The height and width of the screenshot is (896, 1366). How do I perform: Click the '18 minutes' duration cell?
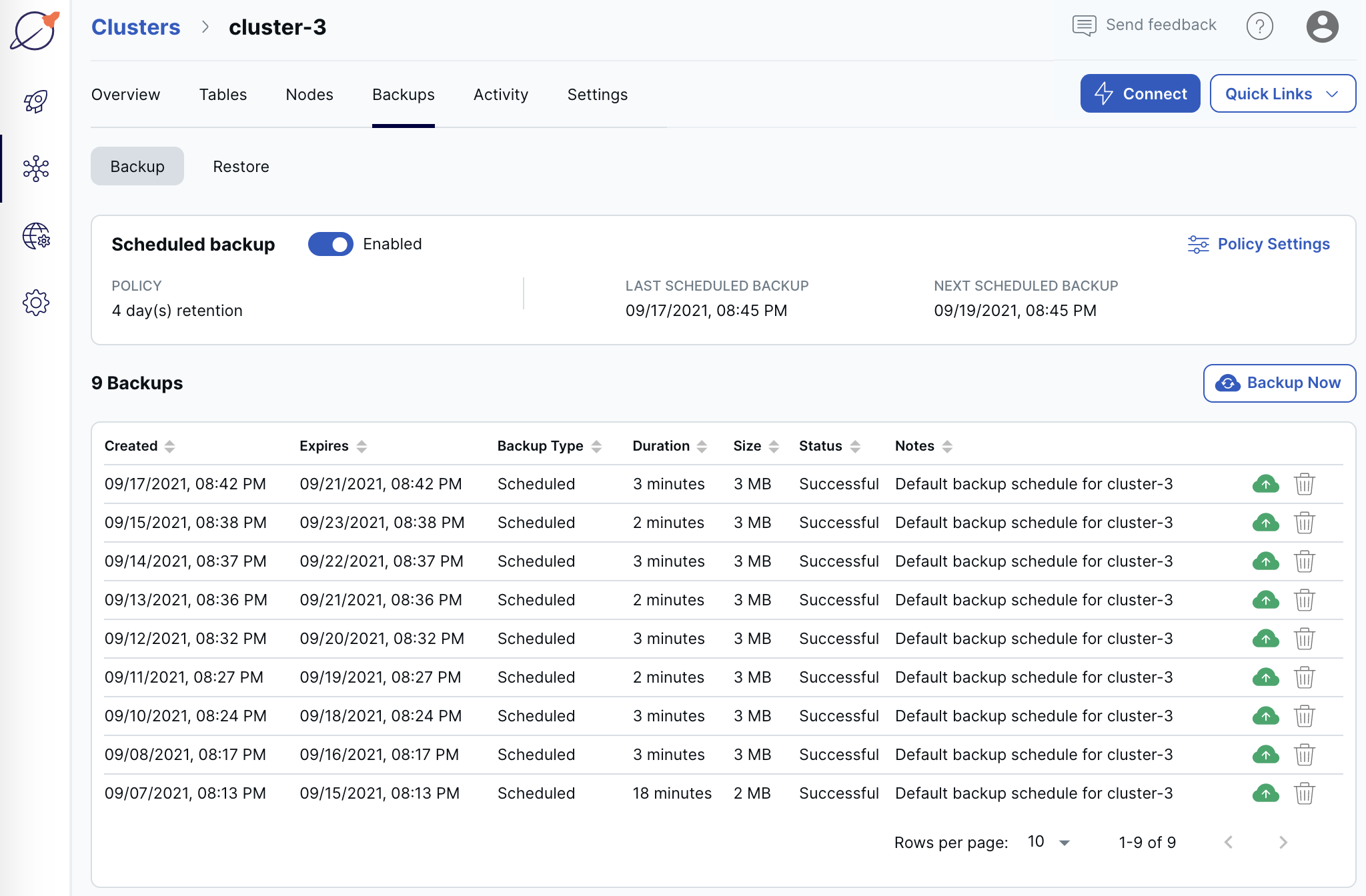[672, 793]
